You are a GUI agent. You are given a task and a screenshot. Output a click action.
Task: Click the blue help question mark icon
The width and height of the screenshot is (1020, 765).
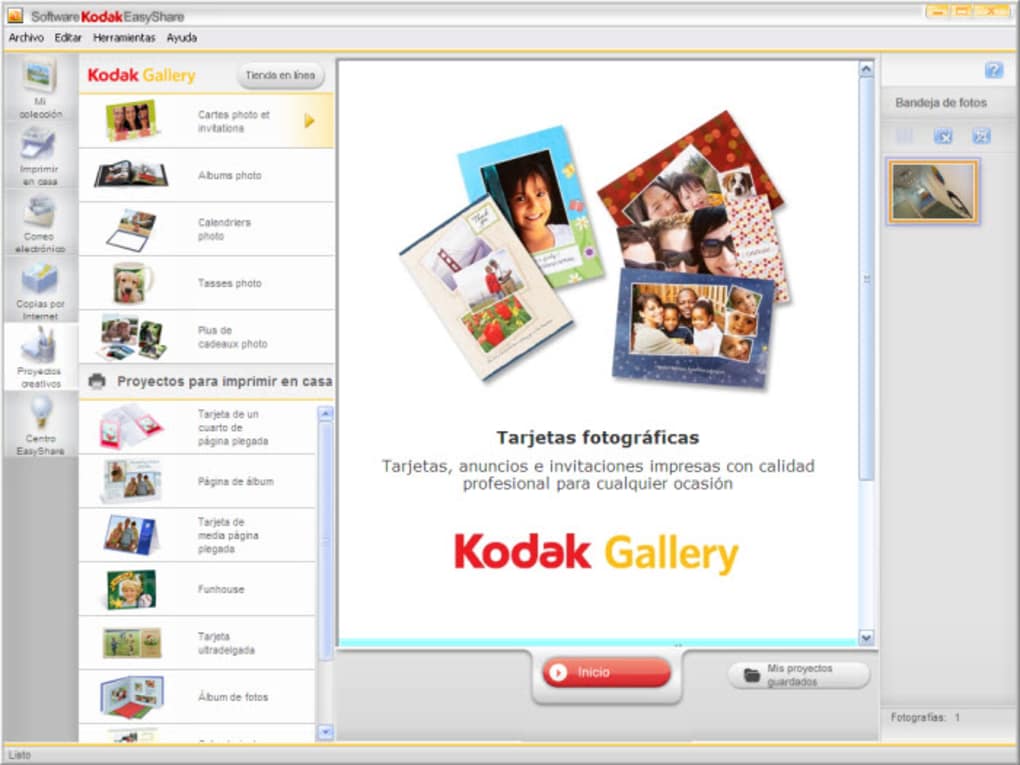click(993, 70)
